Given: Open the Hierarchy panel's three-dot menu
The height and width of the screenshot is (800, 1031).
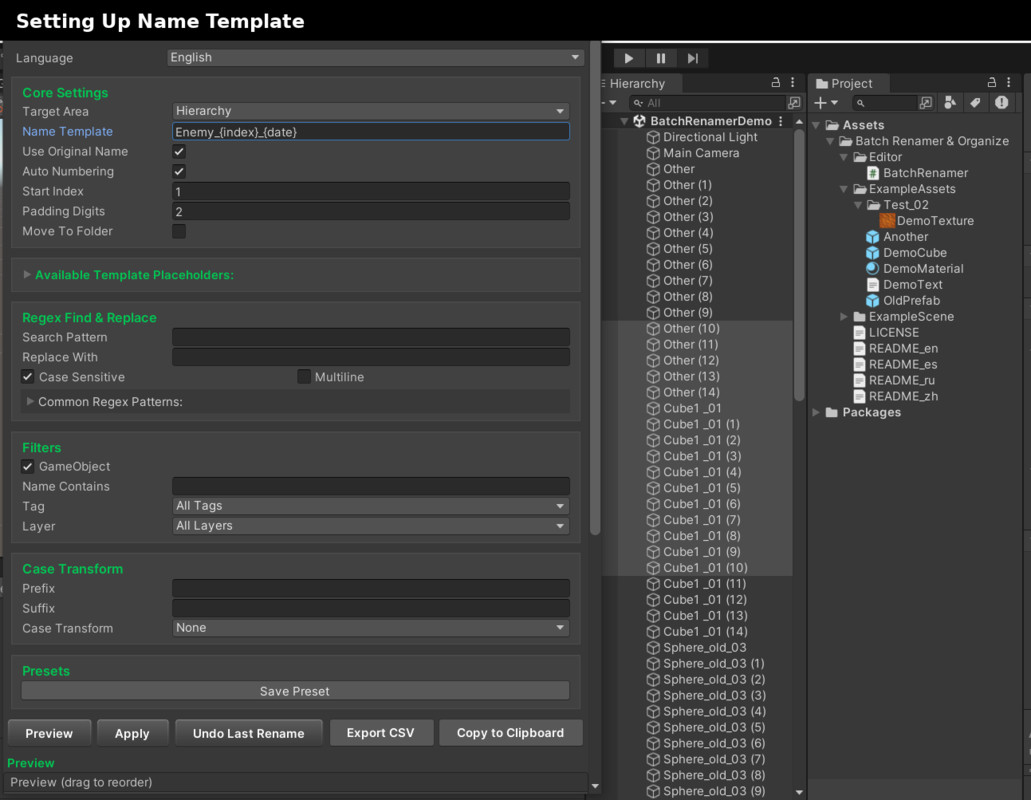Looking at the screenshot, I should click(793, 83).
